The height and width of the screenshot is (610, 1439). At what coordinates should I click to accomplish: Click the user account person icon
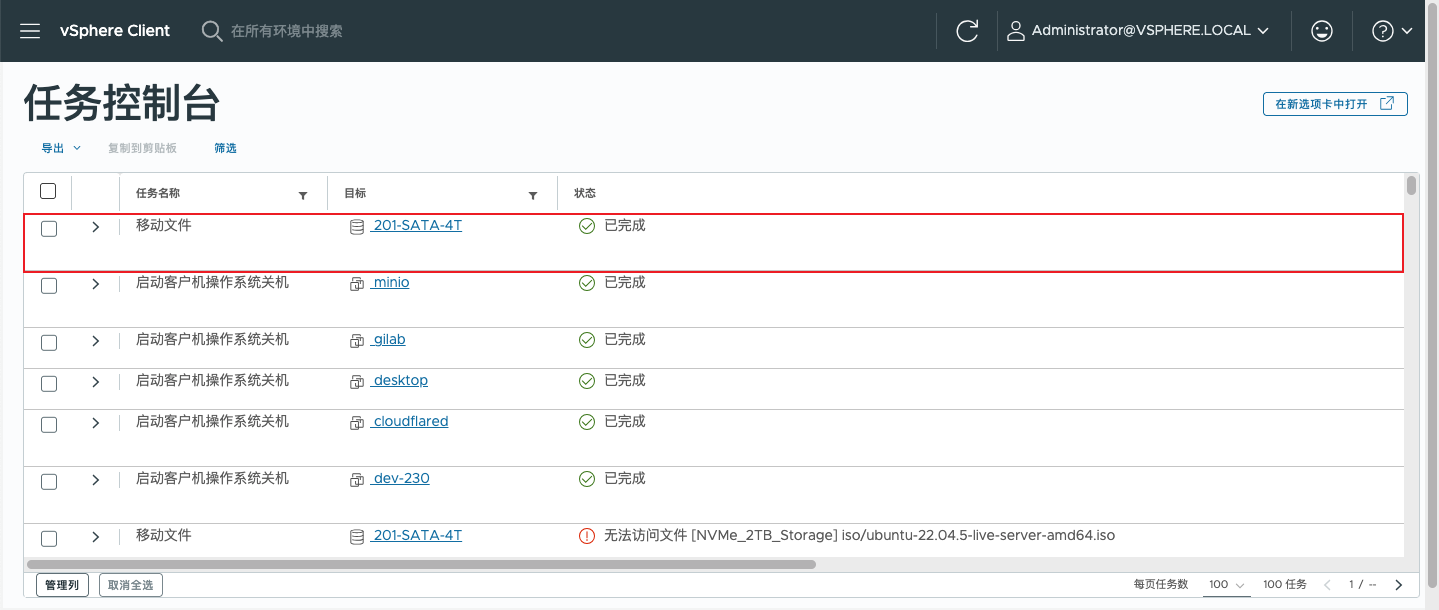[1016, 31]
